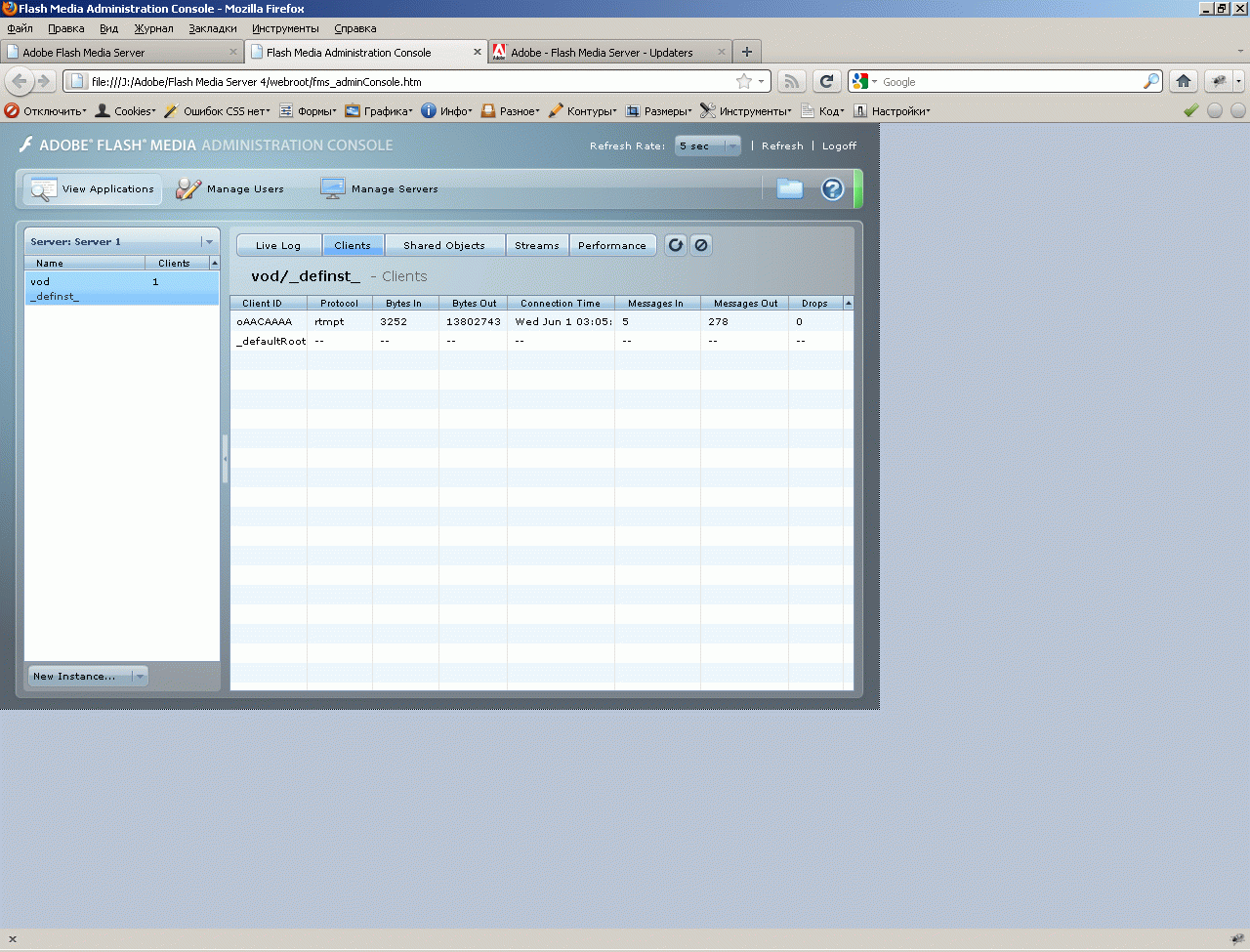
Task: Sort applications by Name column header
Action: pyautogui.click(x=84, y=263)
